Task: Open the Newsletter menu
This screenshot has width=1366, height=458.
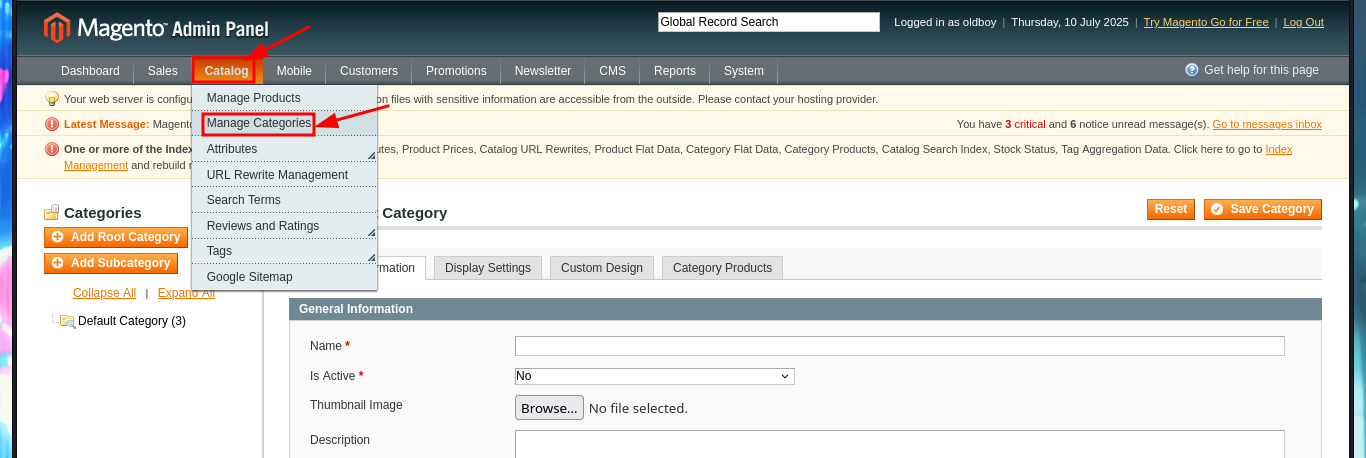Action: coord(543,71)
